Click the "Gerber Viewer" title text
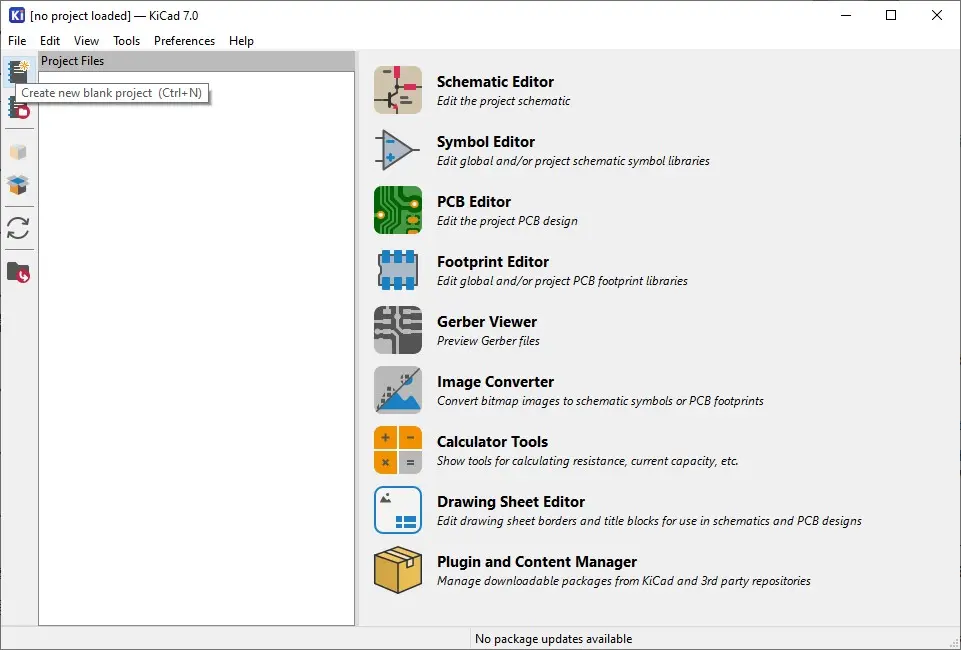The height and width of the screenshot is (650, 961). 487,322
